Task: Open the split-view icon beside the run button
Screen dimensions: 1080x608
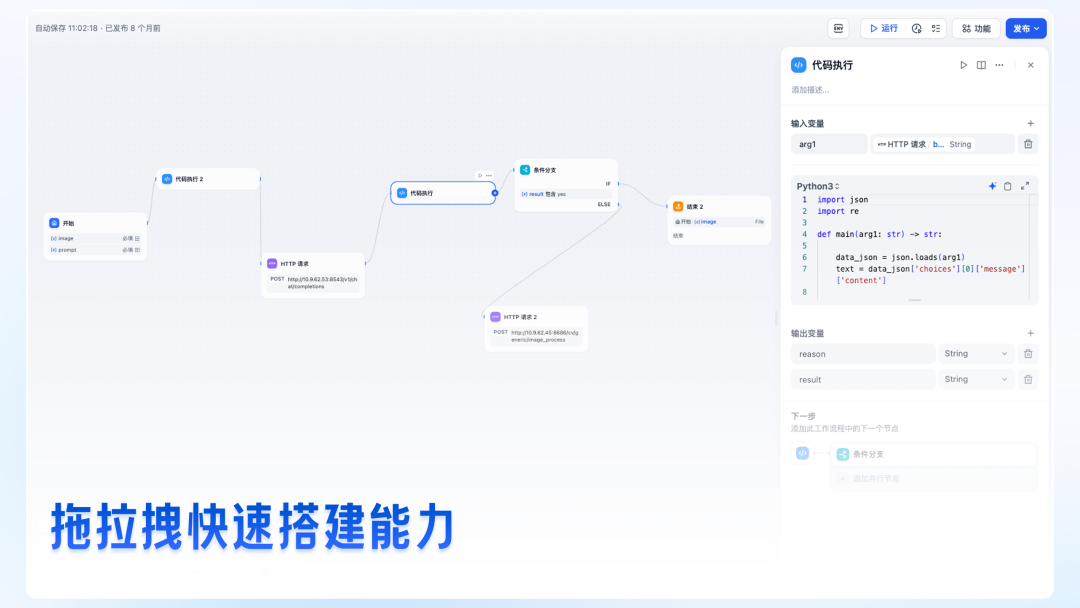Action: (981, 64)
